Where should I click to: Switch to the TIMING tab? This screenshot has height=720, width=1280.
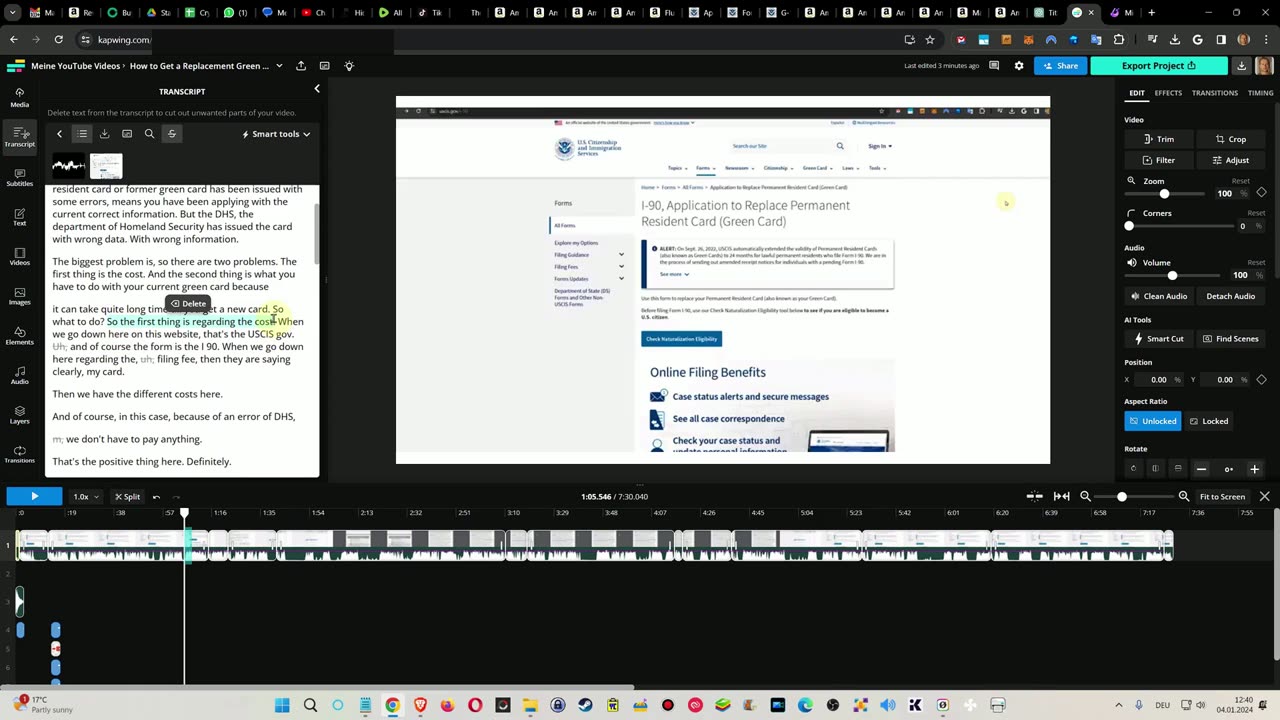tap(1260, 93)
